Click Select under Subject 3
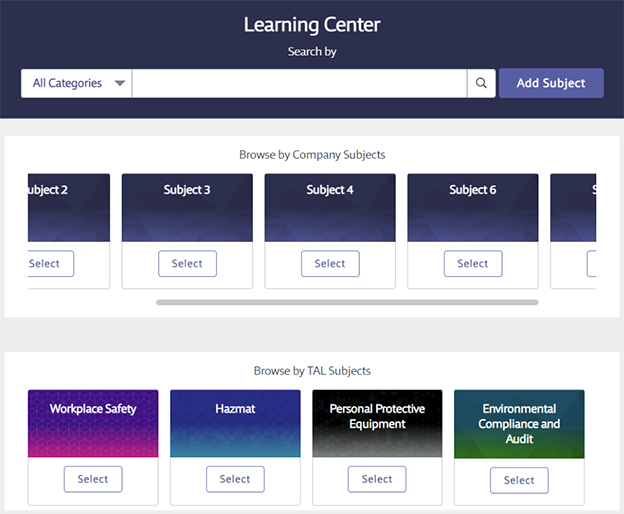Screen dimensions: 624x514 click(x=187, y=263)
